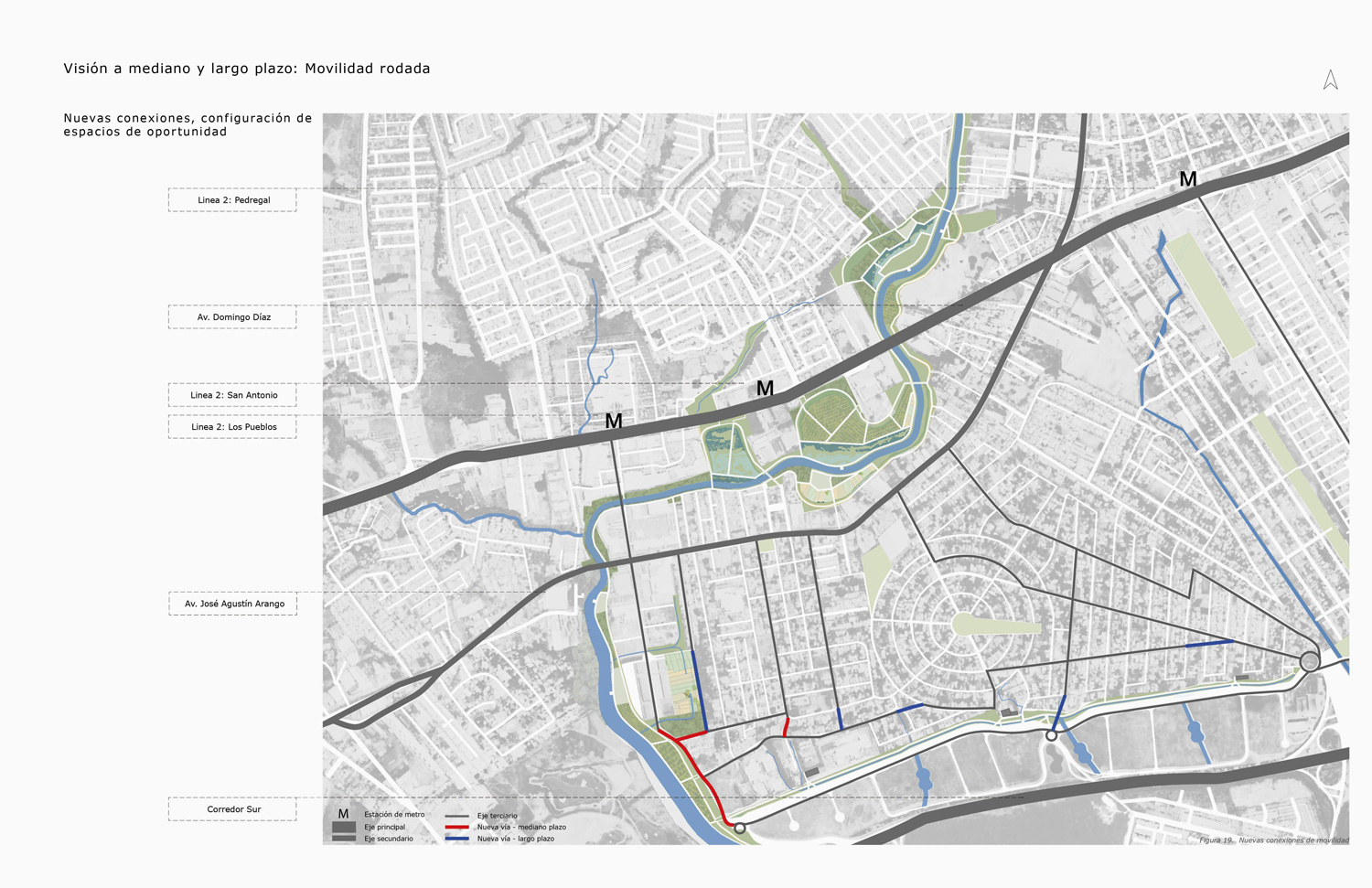Select the metro M marker for Pedregal station

[x=1188, y=179]
